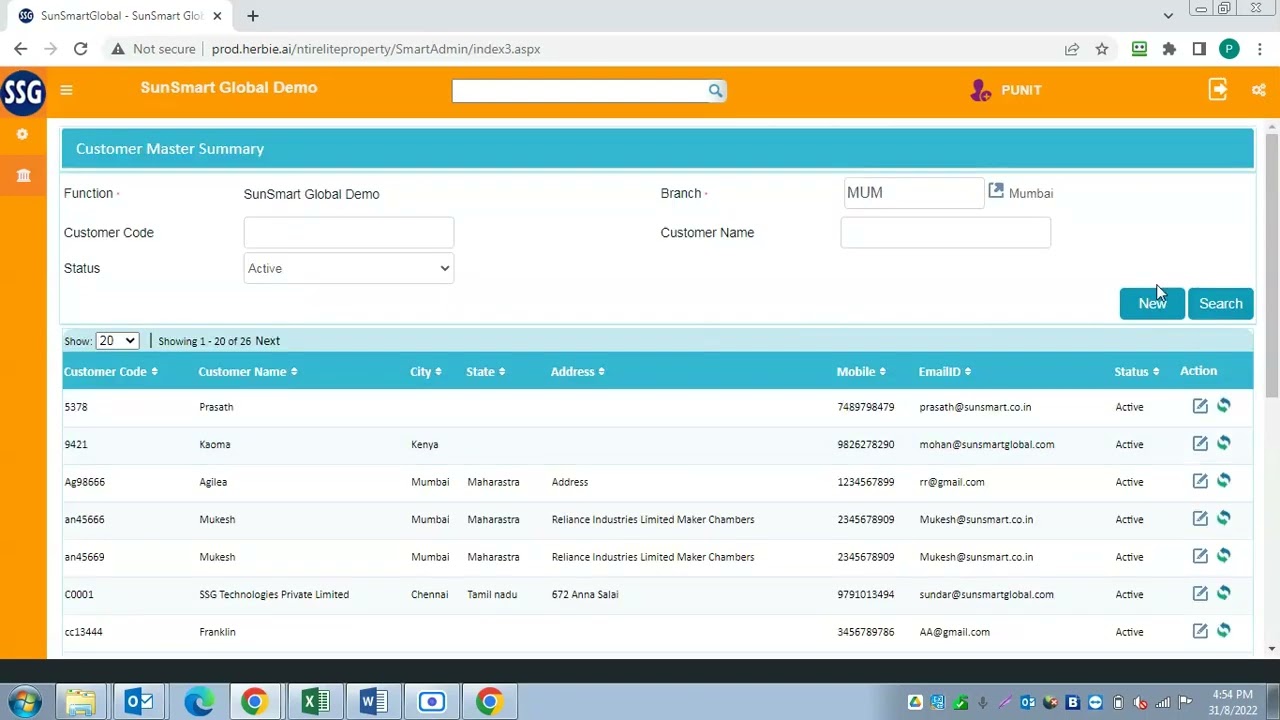Open the Show 20 rows dropdown
The width and height of the screenshot is (1280, 720).
(x=116, y=341)
